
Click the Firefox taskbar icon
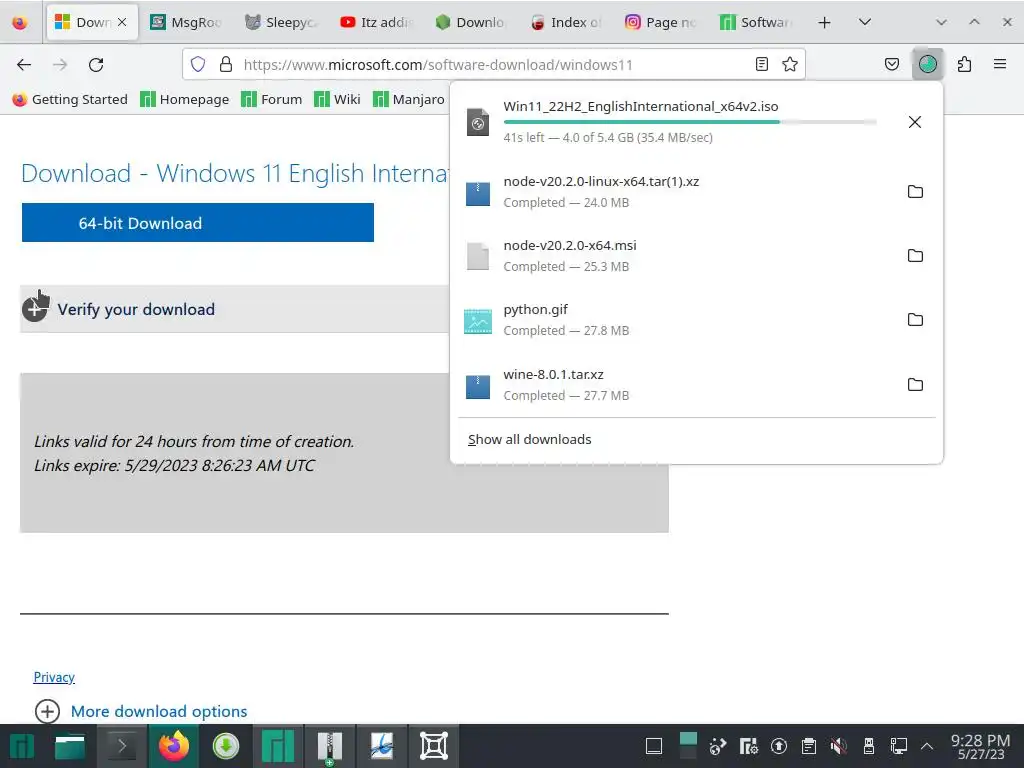[174, 746]
